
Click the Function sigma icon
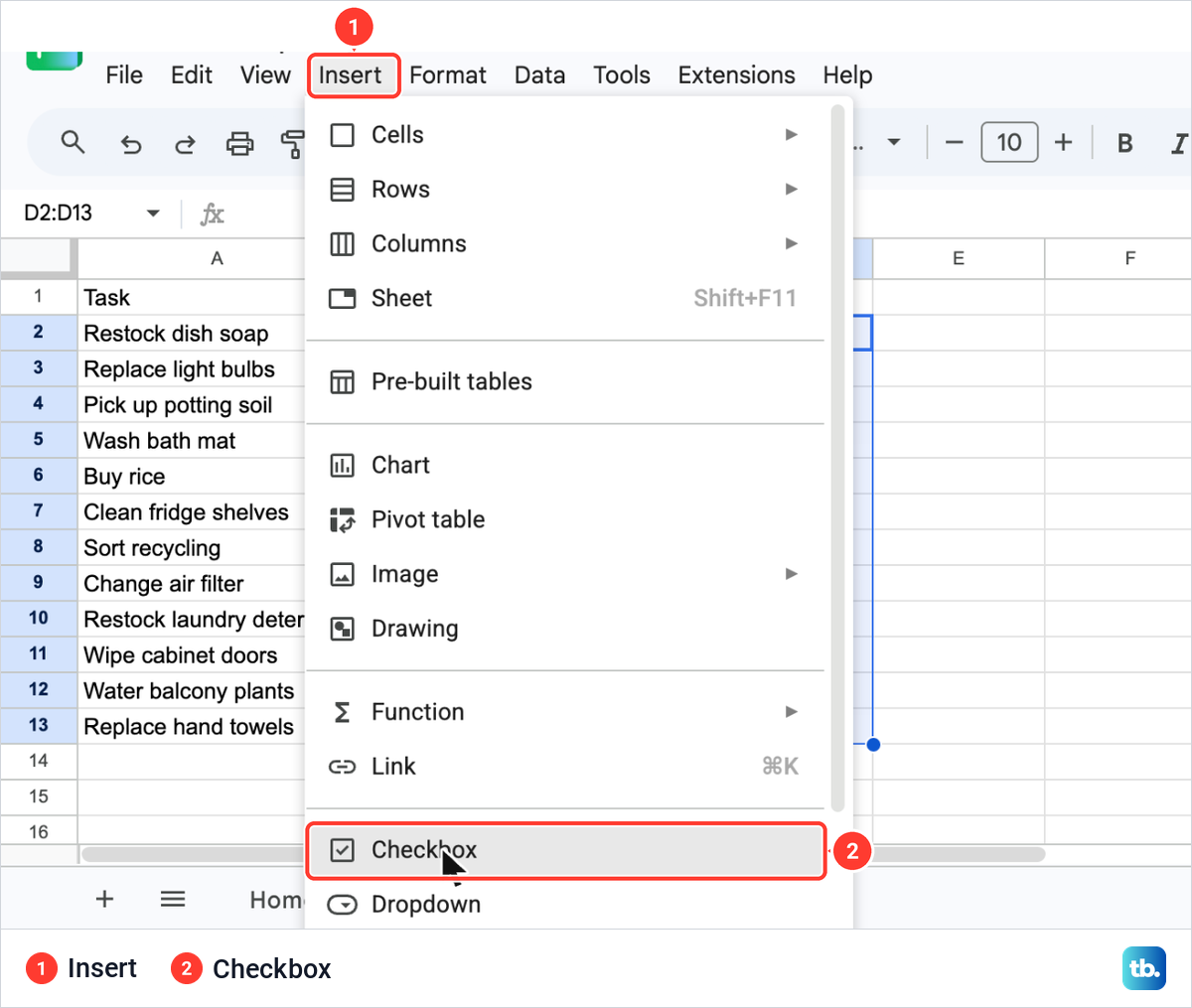(342, 712)
